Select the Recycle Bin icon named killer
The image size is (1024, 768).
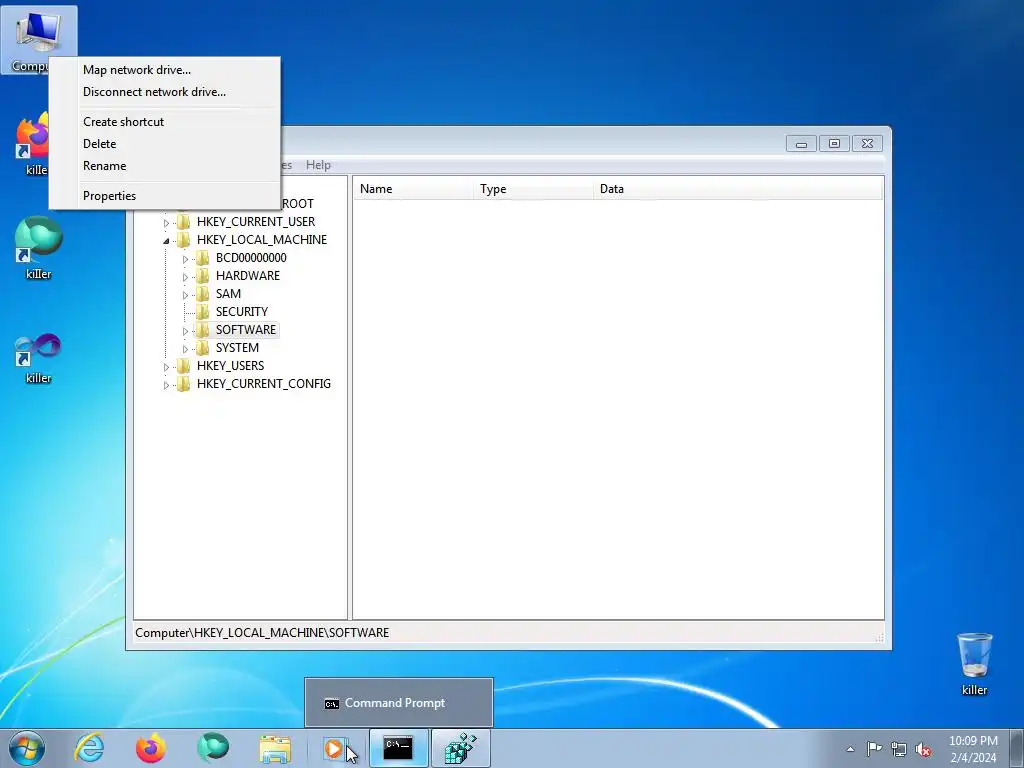click(x=974, y=664)
